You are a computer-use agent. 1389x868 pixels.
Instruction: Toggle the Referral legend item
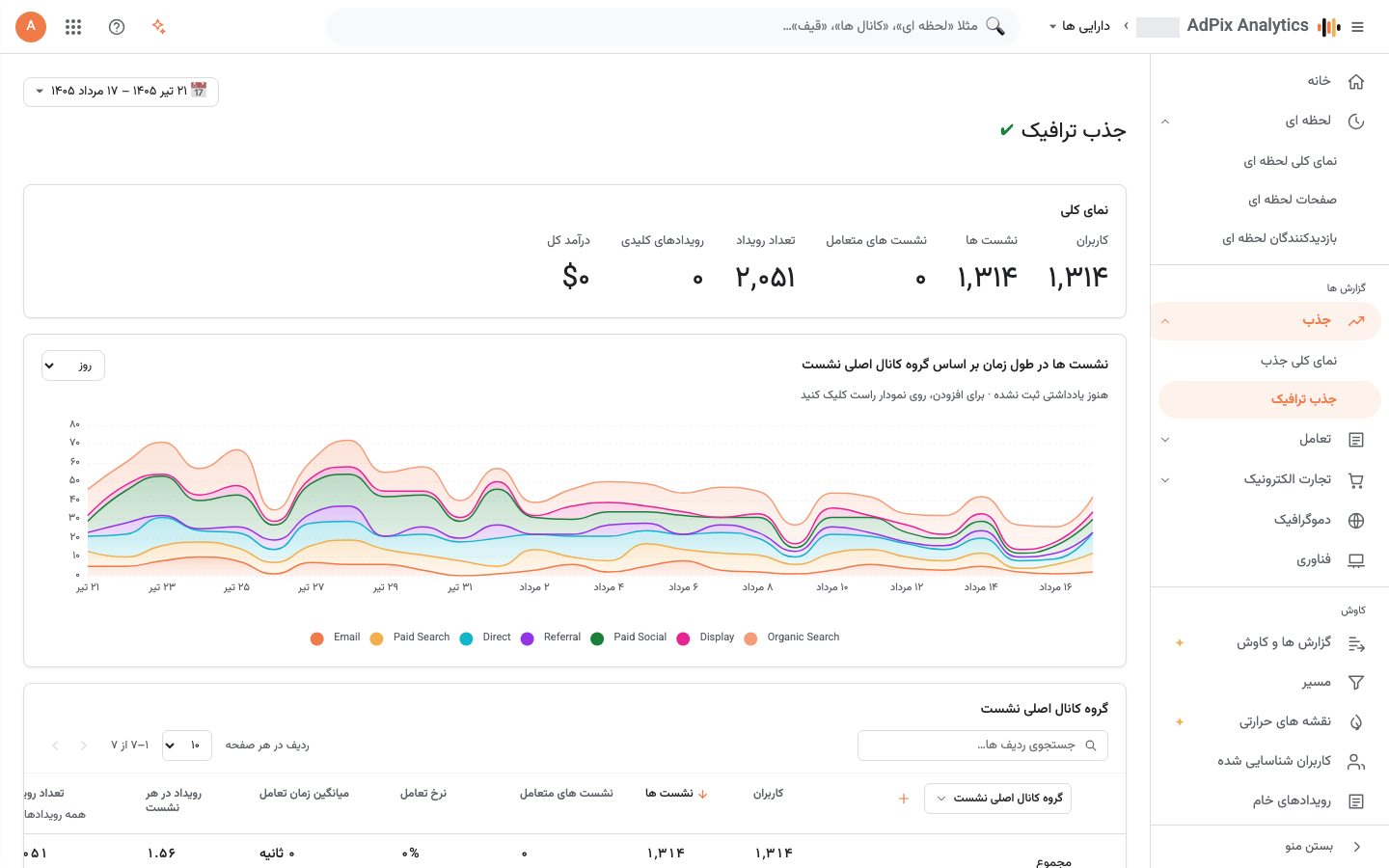coord(550,637)
